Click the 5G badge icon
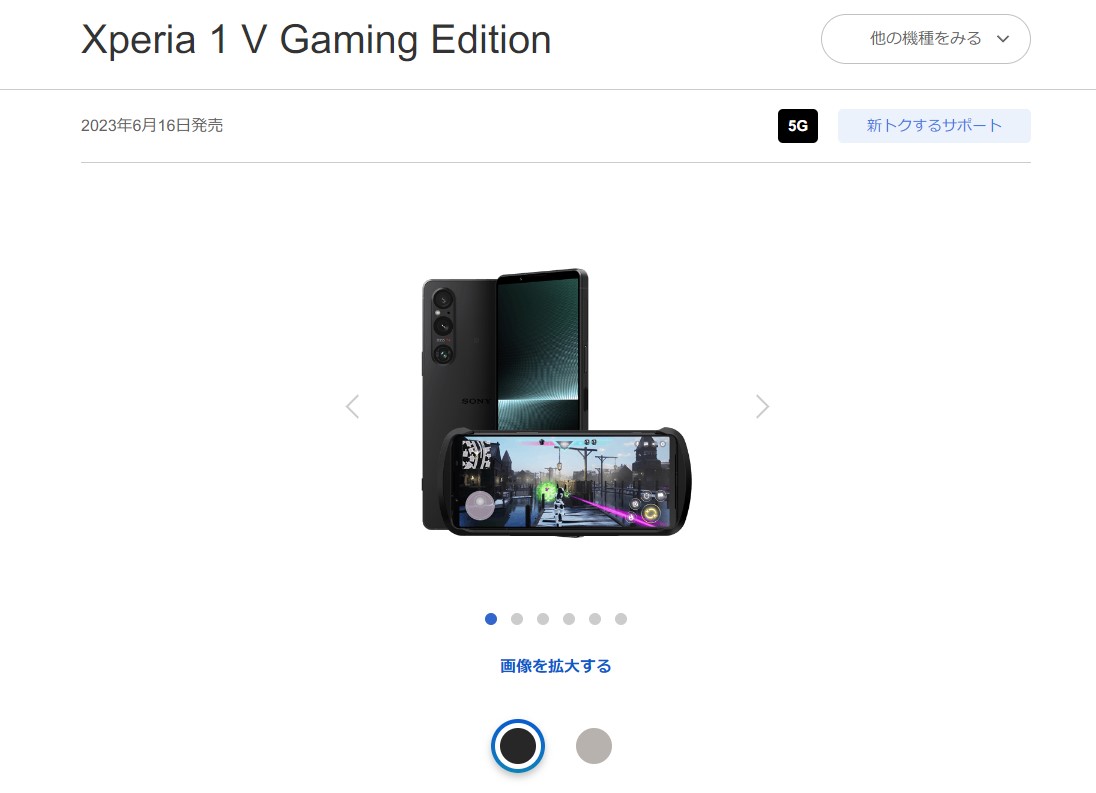Image resolution: width=1096 pixels, height=793 pixels. [x=798, y=126]
